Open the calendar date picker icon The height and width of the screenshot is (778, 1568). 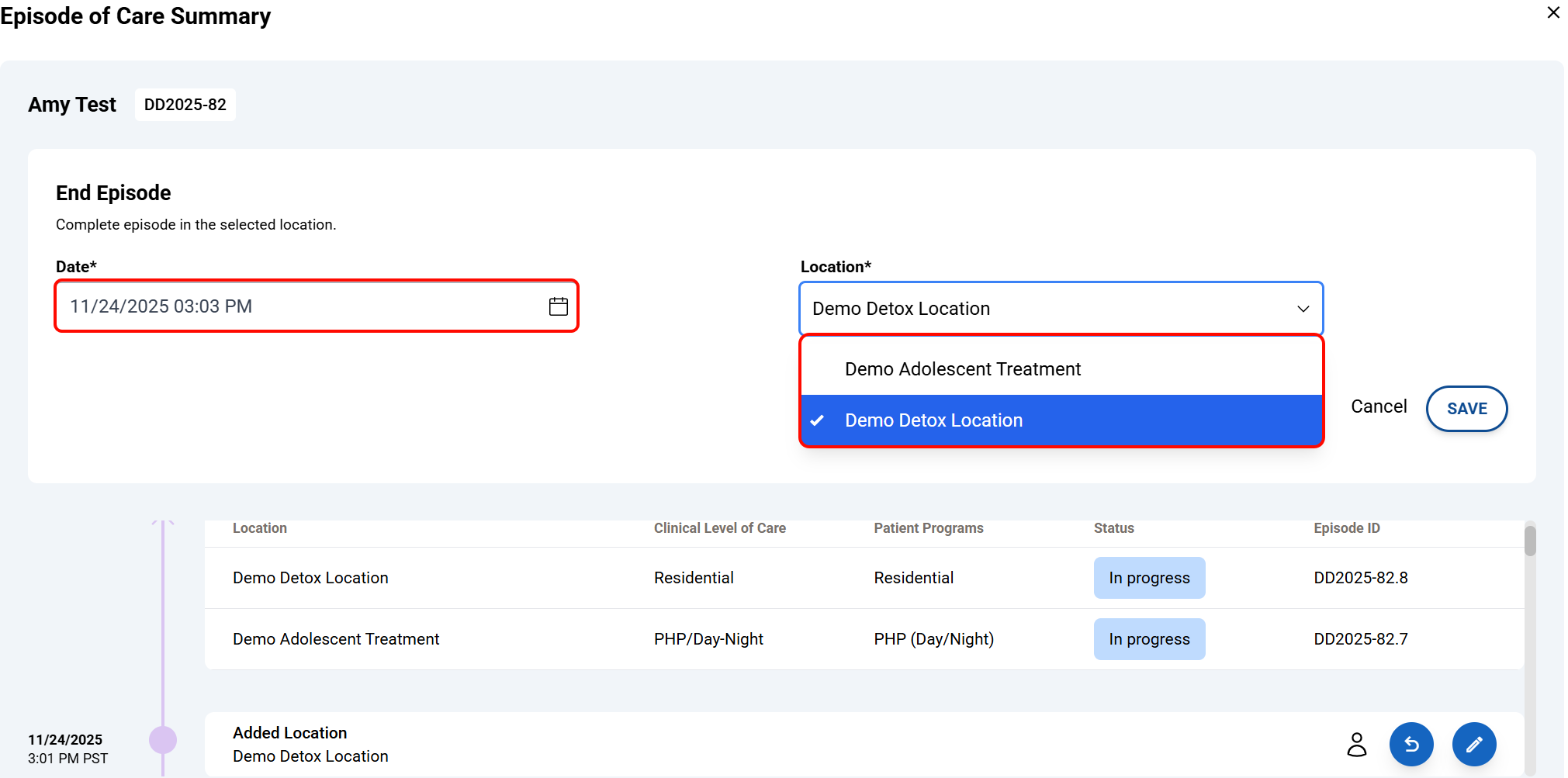(x=558, y=306)
